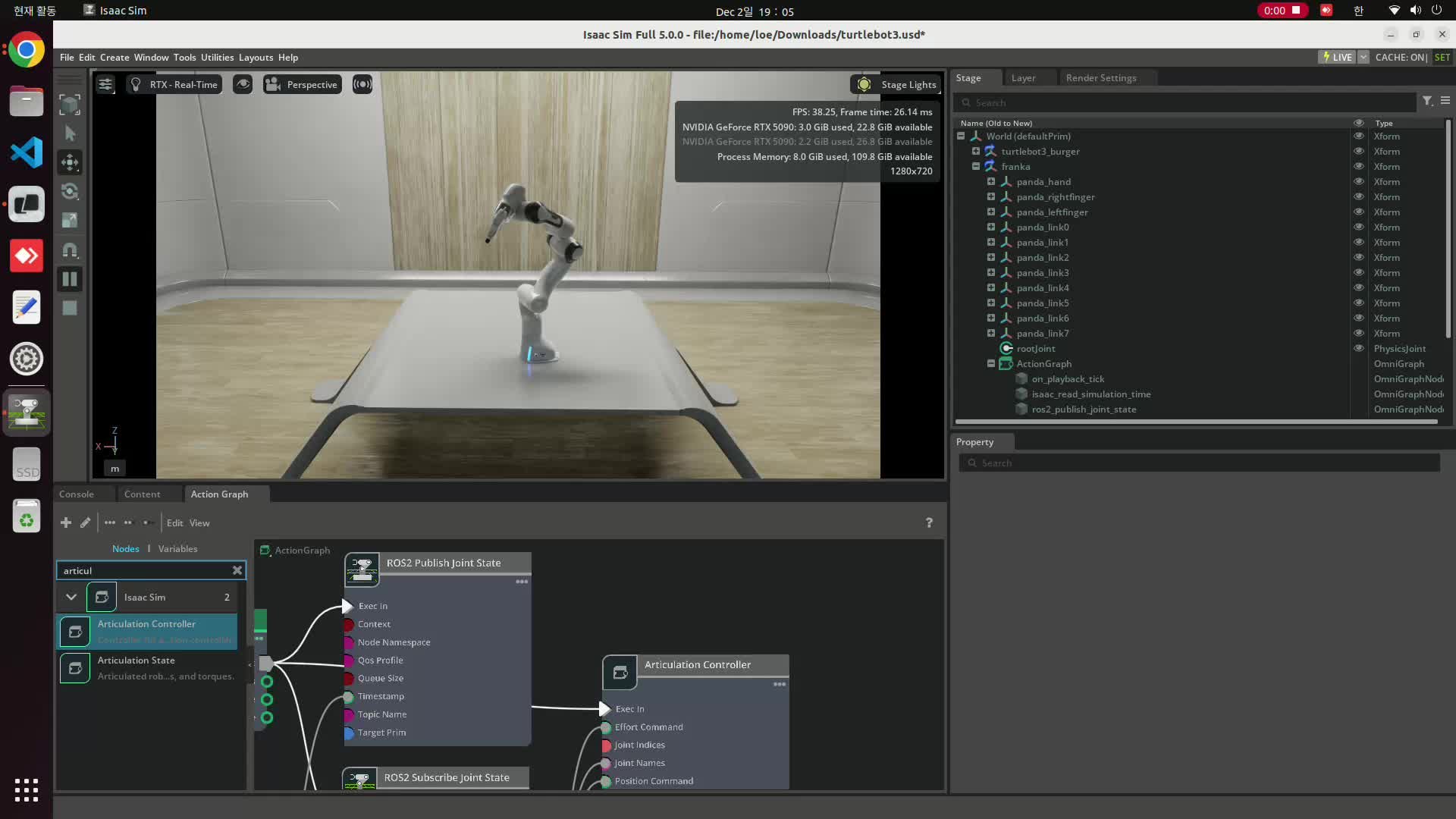This screenshot has height=819, width=1456.
Task: Open RTX - Real-Time renderer dropdown
Action: coord(174,84)
